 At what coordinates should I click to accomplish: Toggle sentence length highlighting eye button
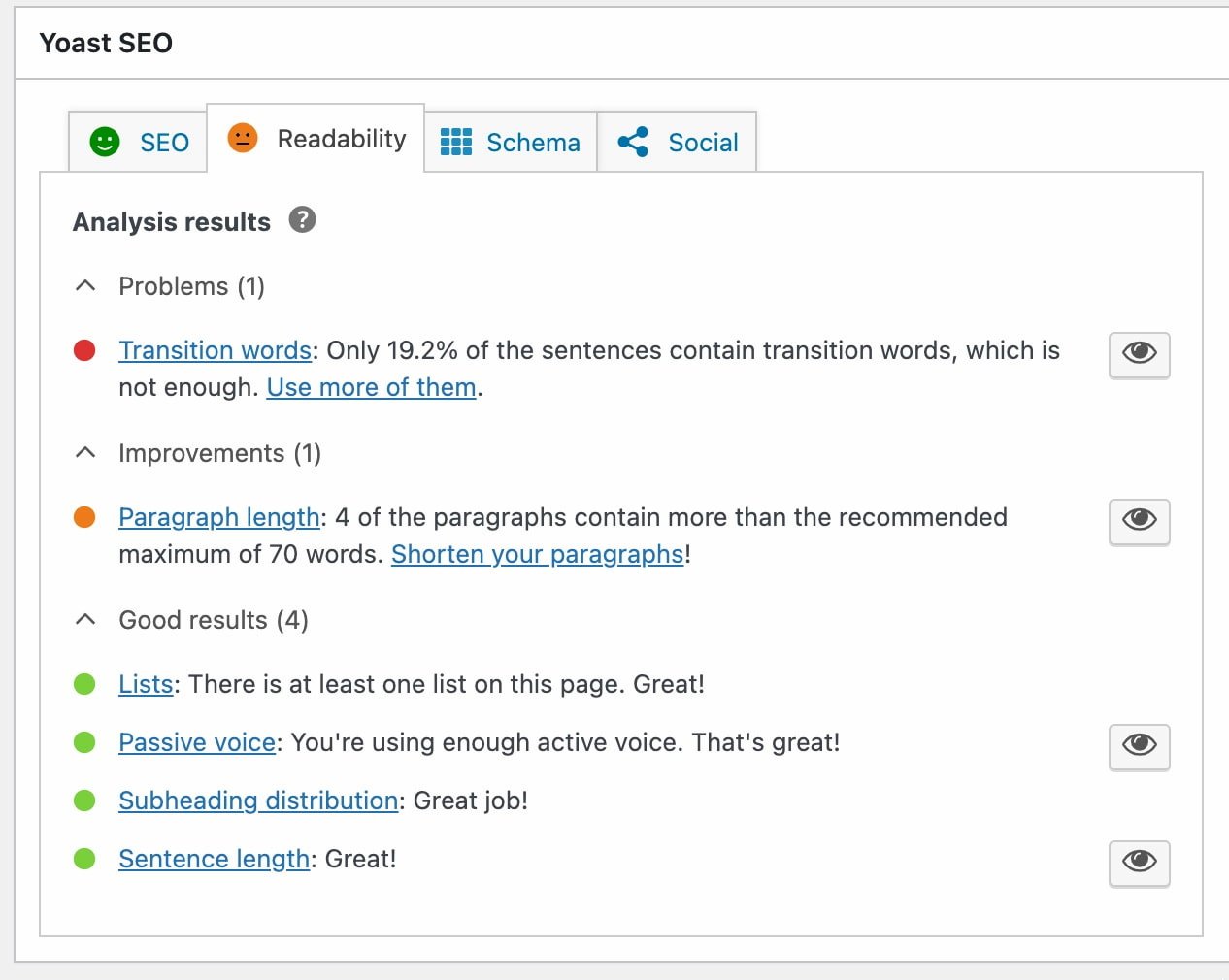[x=1139, y=862]
